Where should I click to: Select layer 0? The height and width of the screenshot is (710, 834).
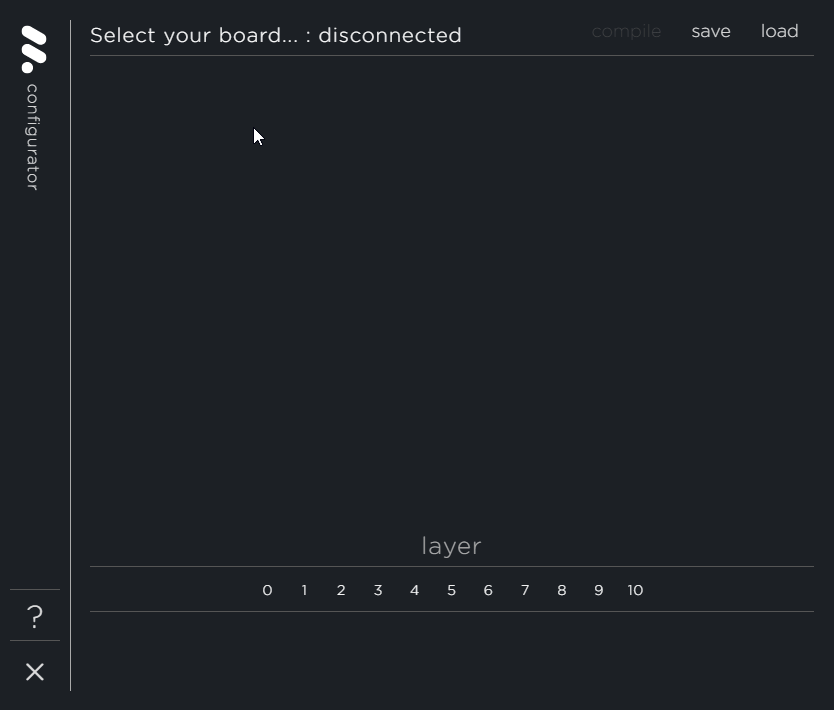coord(267,590)
